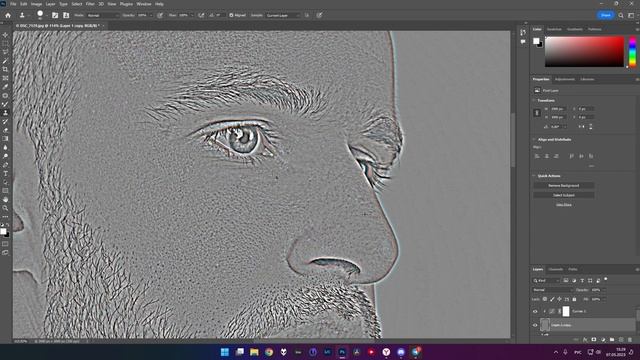
Task: Open File Explorer from taskbar
Action: pyautogui.click(x=254, y=352)
